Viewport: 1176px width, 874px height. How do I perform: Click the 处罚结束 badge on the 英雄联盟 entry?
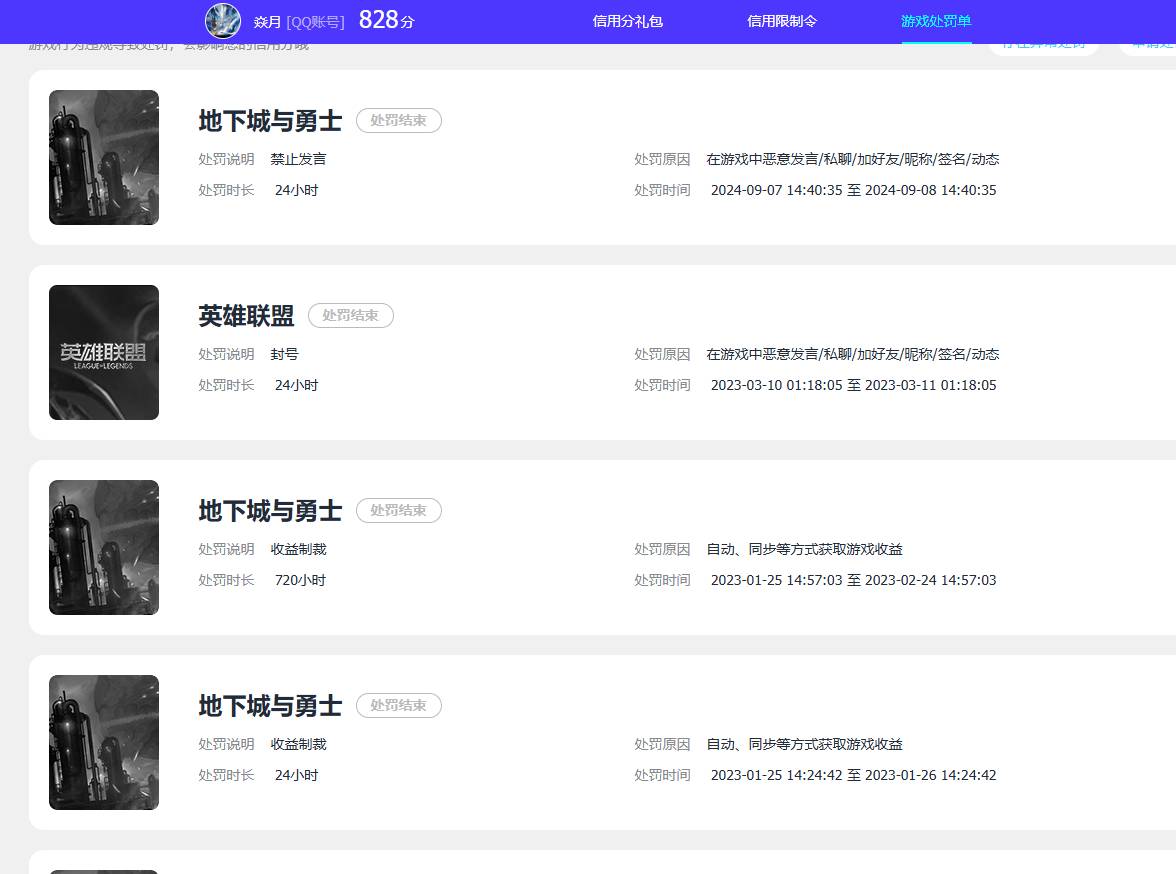click(x=351, y=315)
